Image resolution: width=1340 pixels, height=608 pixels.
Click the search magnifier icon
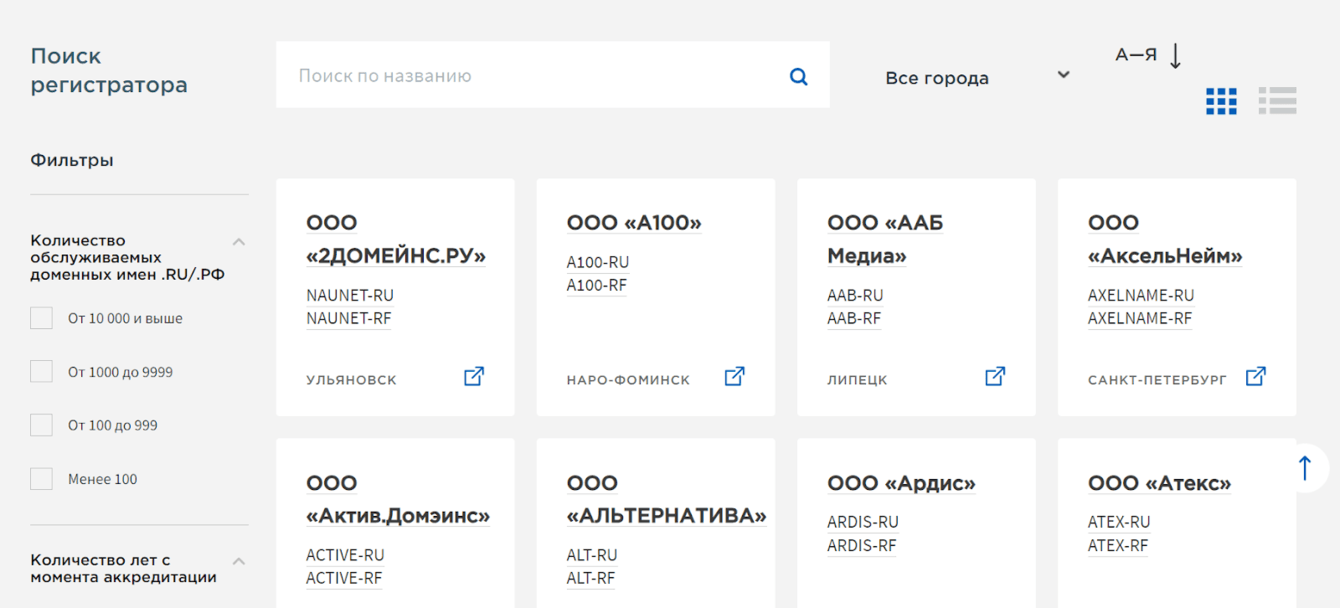click(x=798, y=76)
